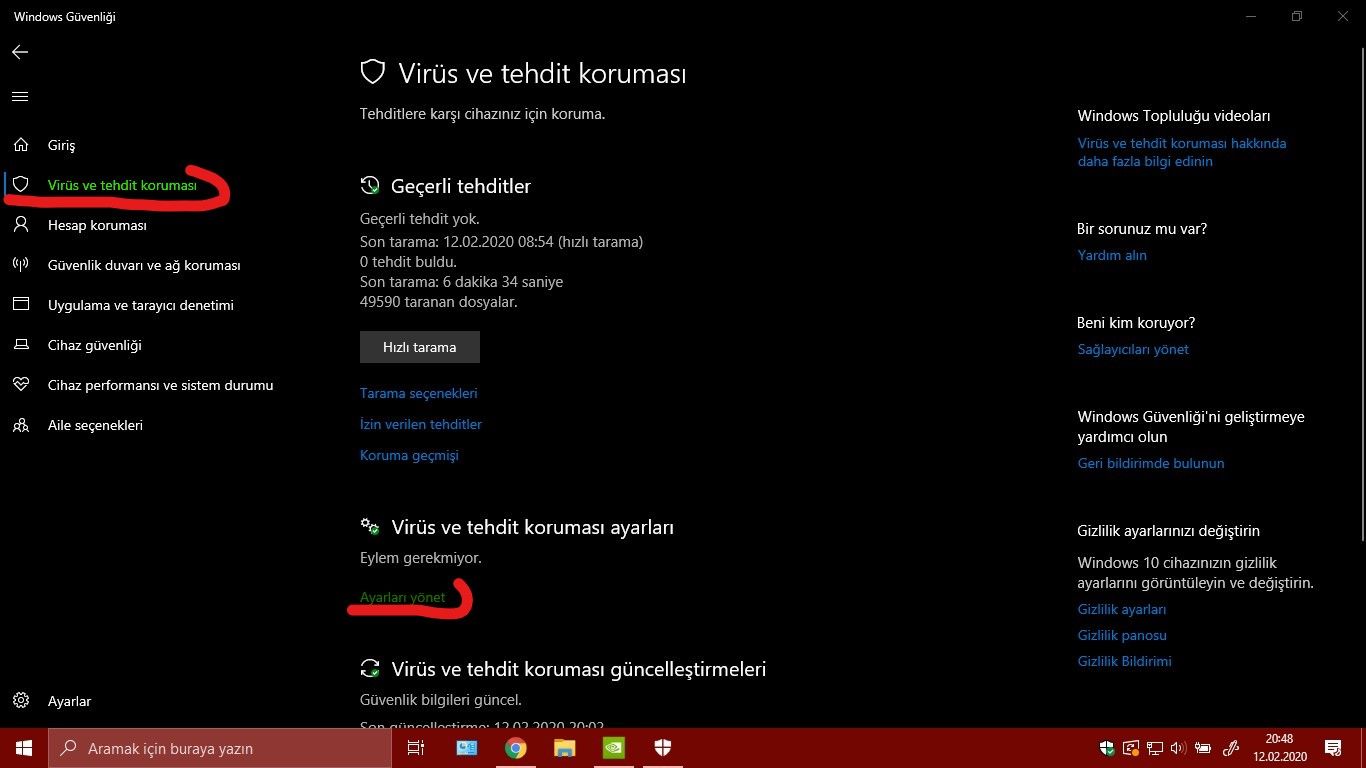Viewport: 1366px width, 768px height.
Task: Open File Explorer from the taskbar
Action: (x=565, y=748)
